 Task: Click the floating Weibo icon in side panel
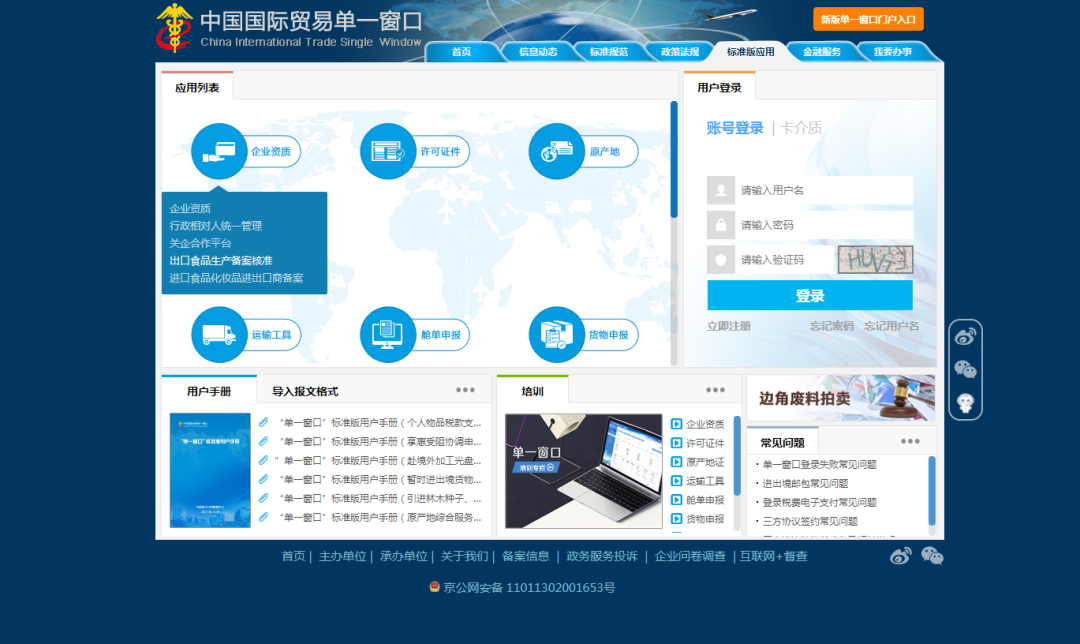pos(965,337)
